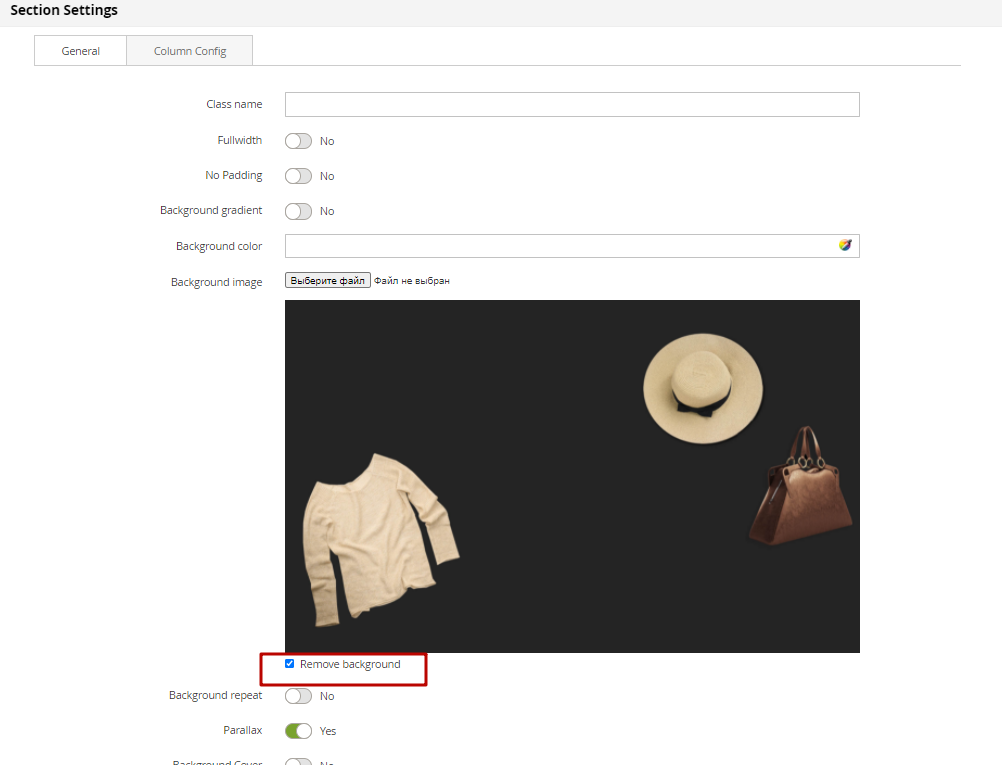
Task: Enable the Fullwidth toggle
Action: pos(298,141)
